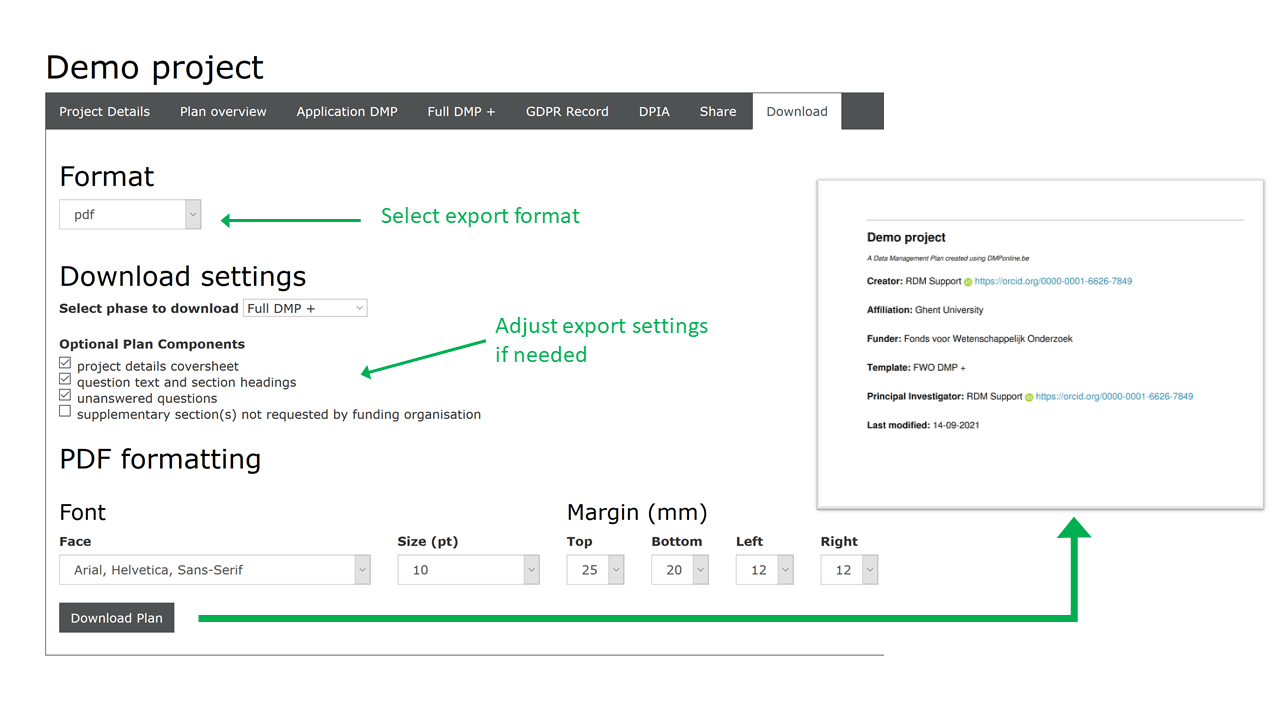Switch to the Project Details tab

point(104,112)
